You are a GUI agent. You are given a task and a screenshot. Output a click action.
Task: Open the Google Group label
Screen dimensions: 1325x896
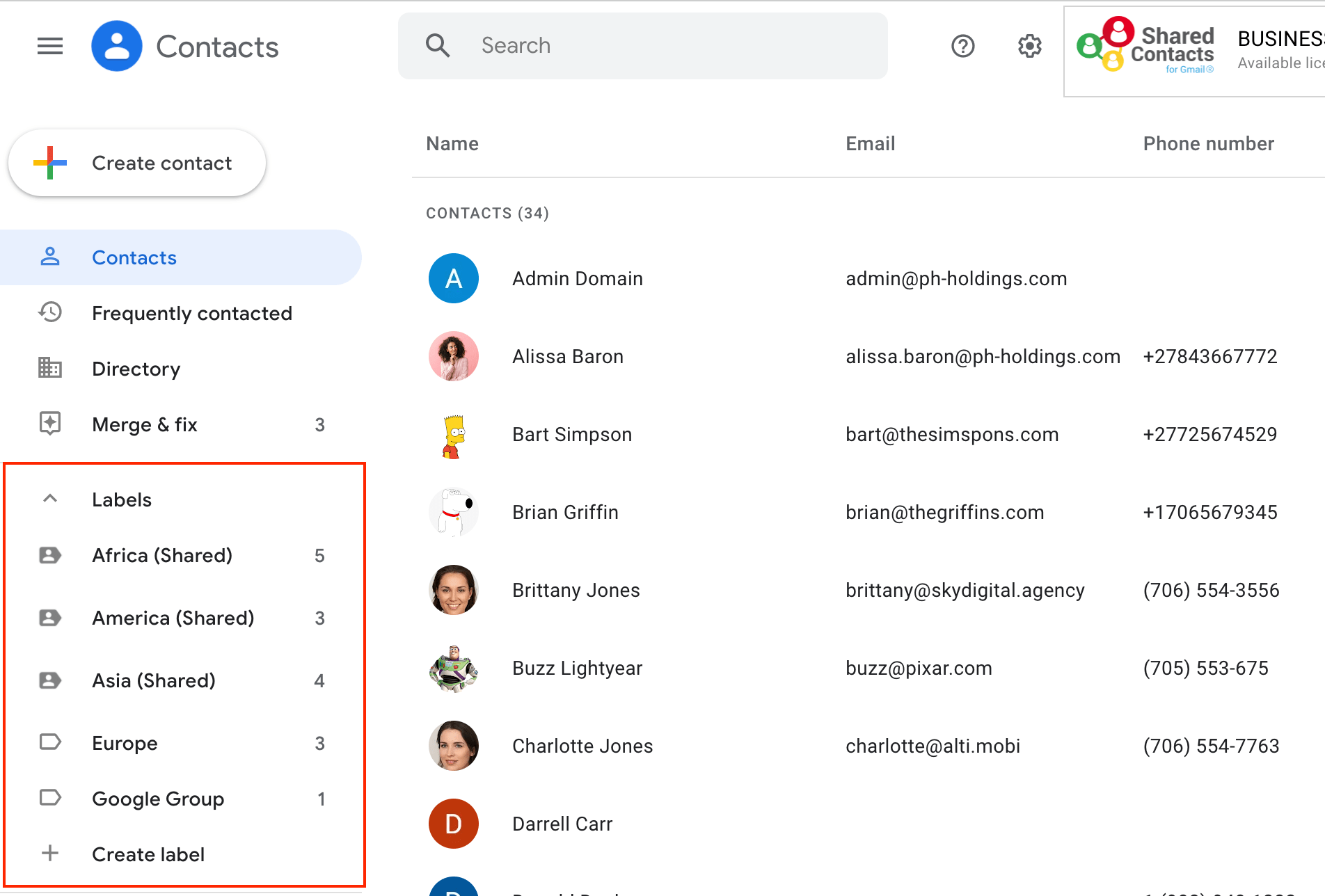coord(181,799)
